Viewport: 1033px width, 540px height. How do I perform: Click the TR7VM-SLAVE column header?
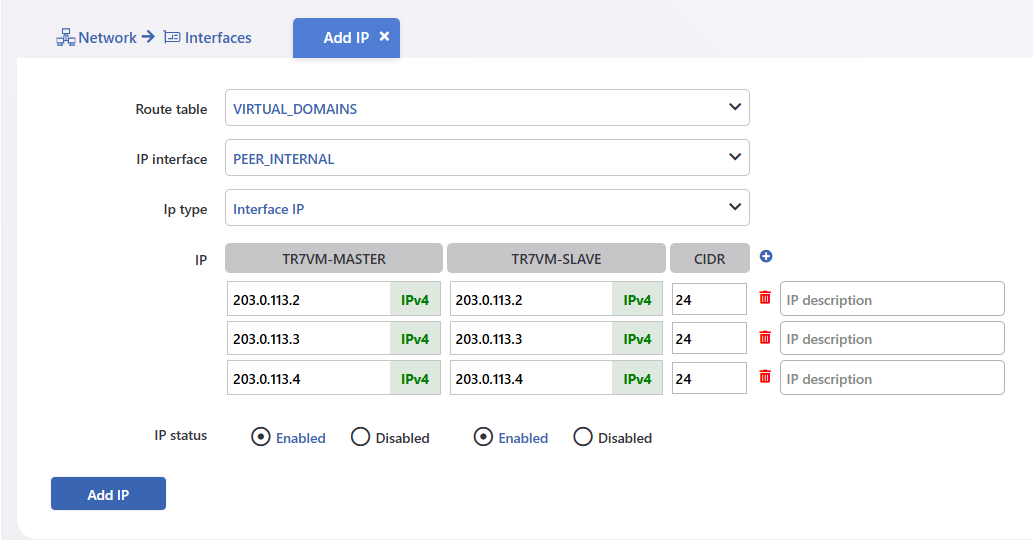(x=556, y=258)
